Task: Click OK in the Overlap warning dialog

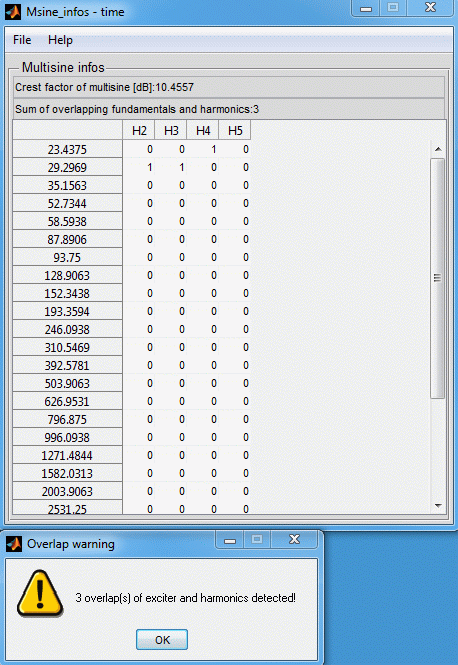Action: pyautogui.click(x=162, y=640)
